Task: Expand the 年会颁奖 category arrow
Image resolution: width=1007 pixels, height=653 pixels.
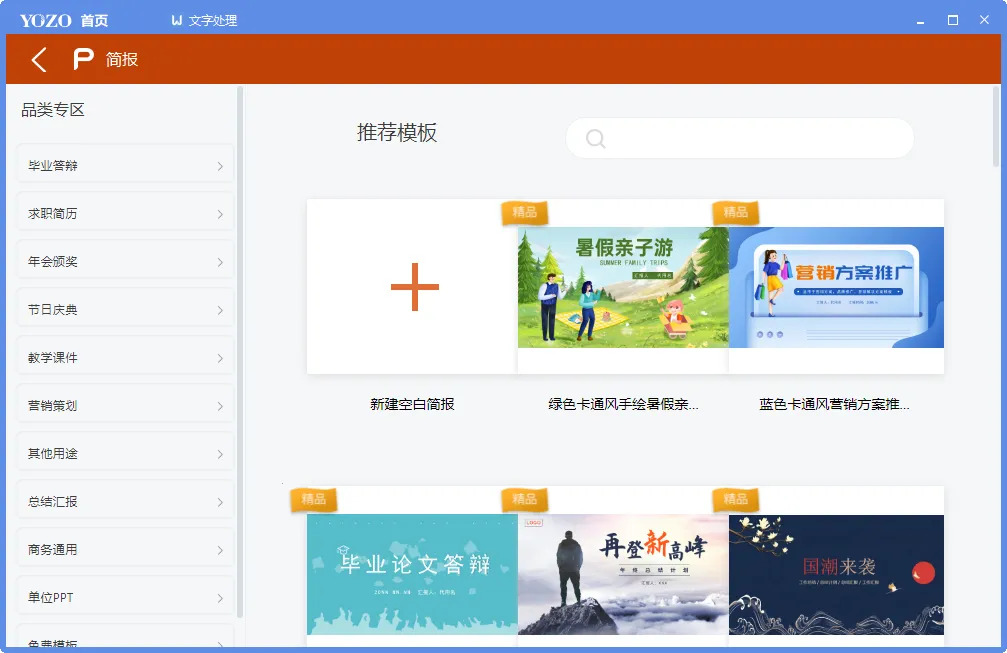Action: [x=220, y=262]
